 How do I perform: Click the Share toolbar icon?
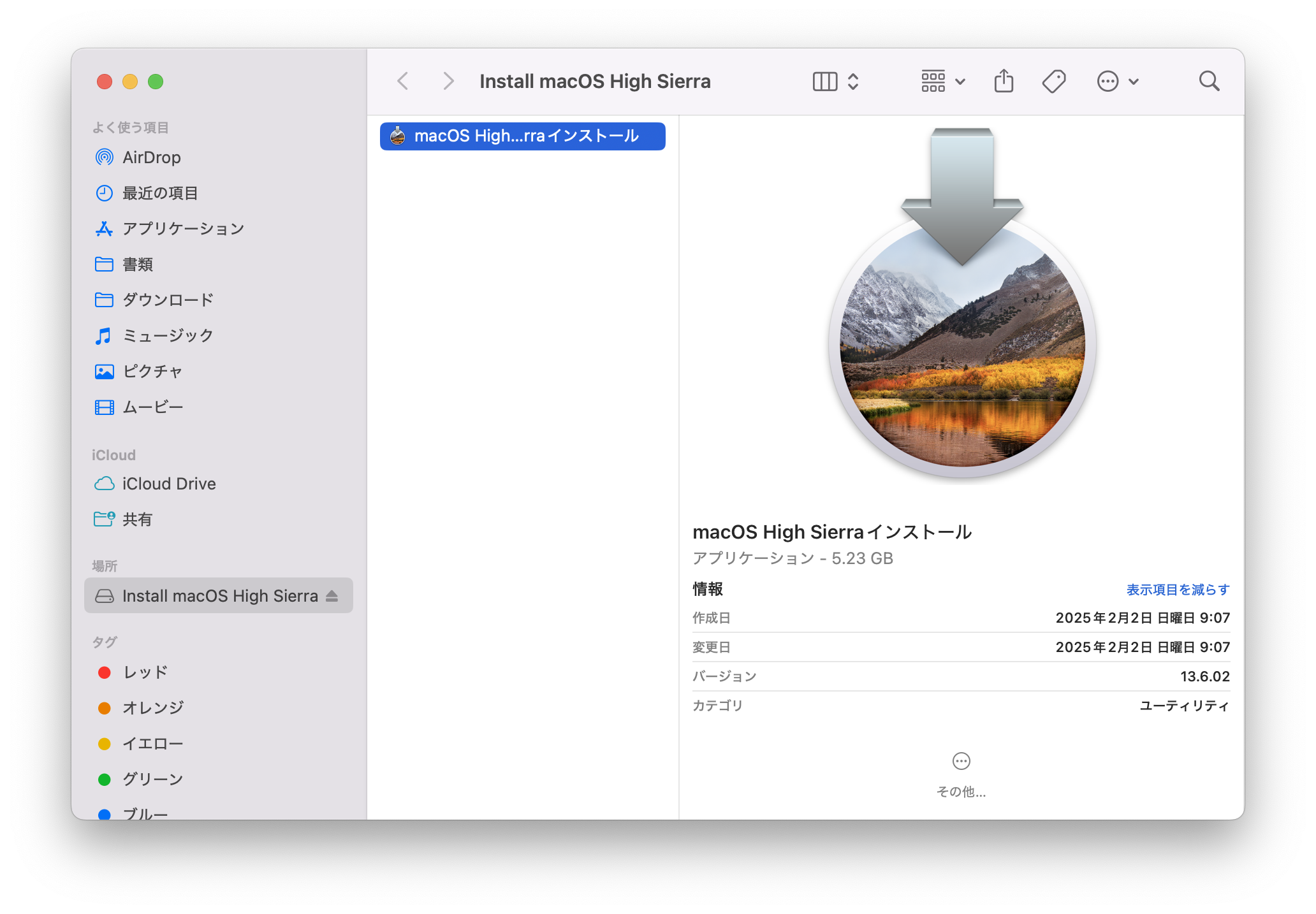click(x=1004, y=81)
